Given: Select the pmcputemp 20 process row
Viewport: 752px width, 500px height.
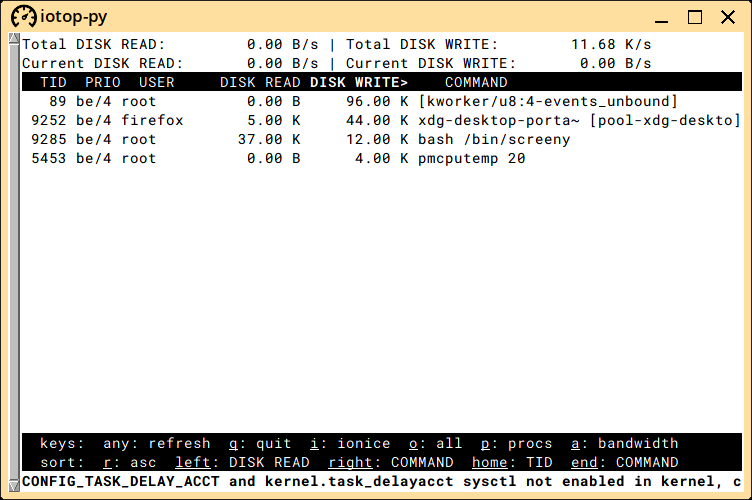Looking at the screenshot, I should [382, 158].
